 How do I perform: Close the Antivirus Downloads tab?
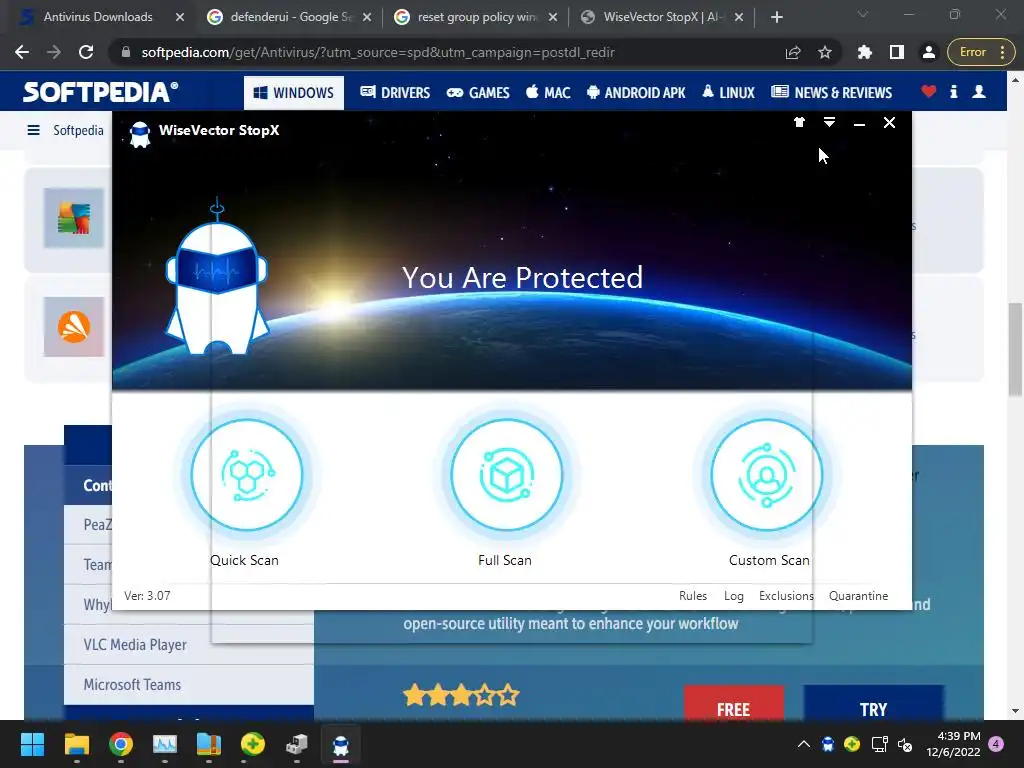tap(180, 18)
